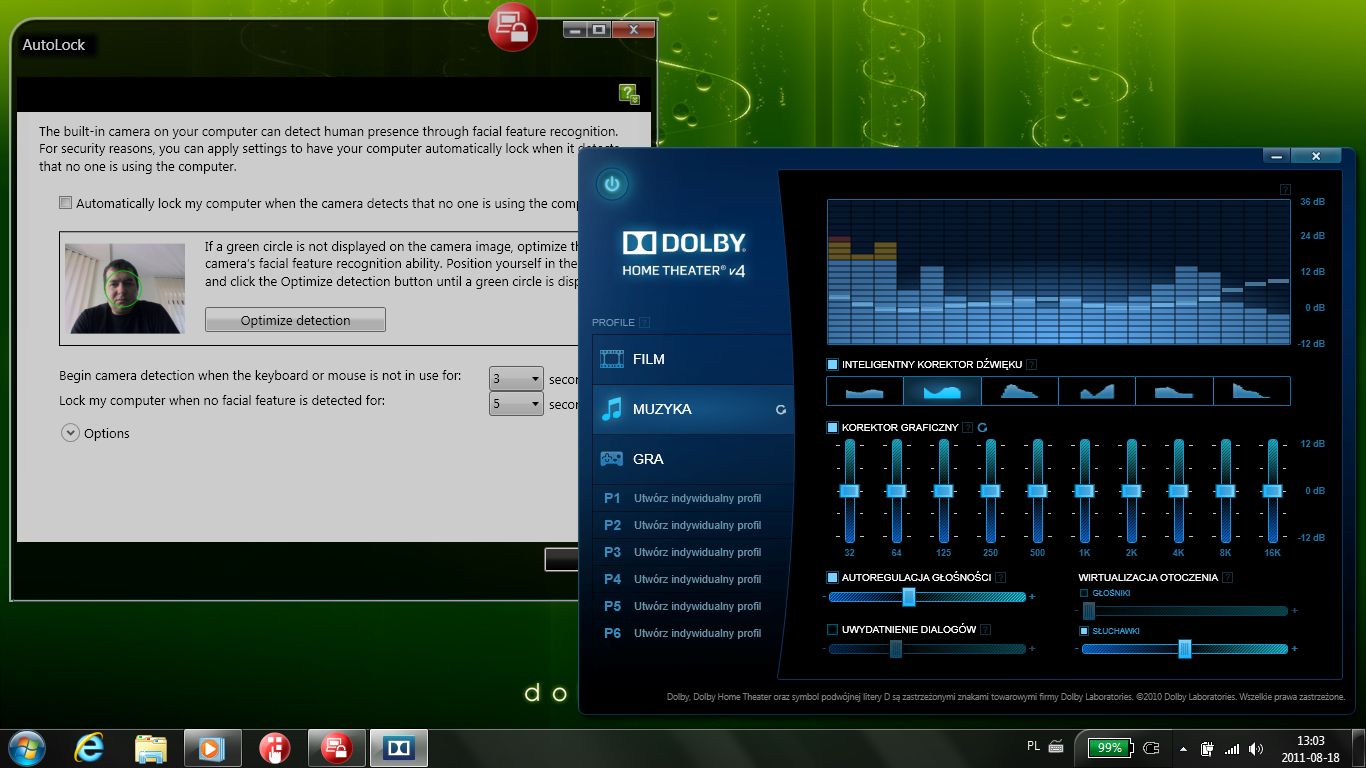The image size is (1366, 768).
Task: Switch to the Dolby Home Theater taskbar button
Action: click(399, 748)
